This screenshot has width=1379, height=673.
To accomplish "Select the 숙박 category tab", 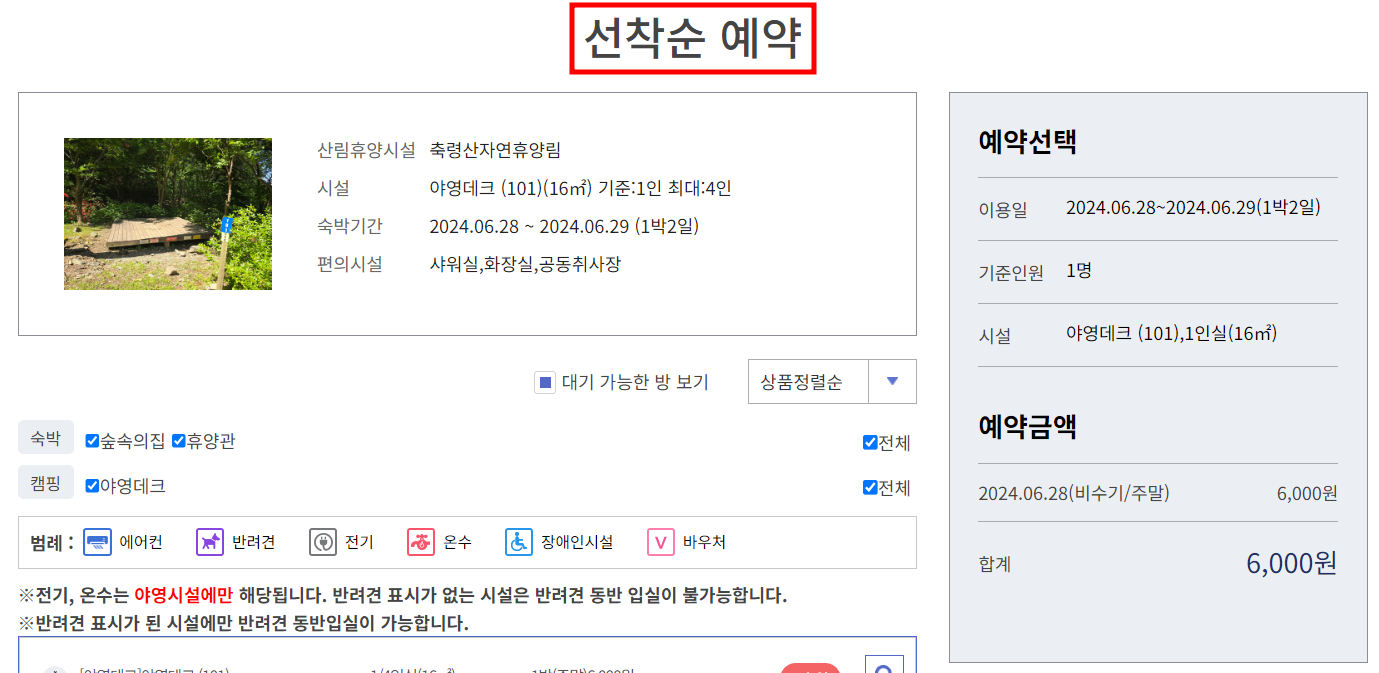I will [x=46, y=438].
